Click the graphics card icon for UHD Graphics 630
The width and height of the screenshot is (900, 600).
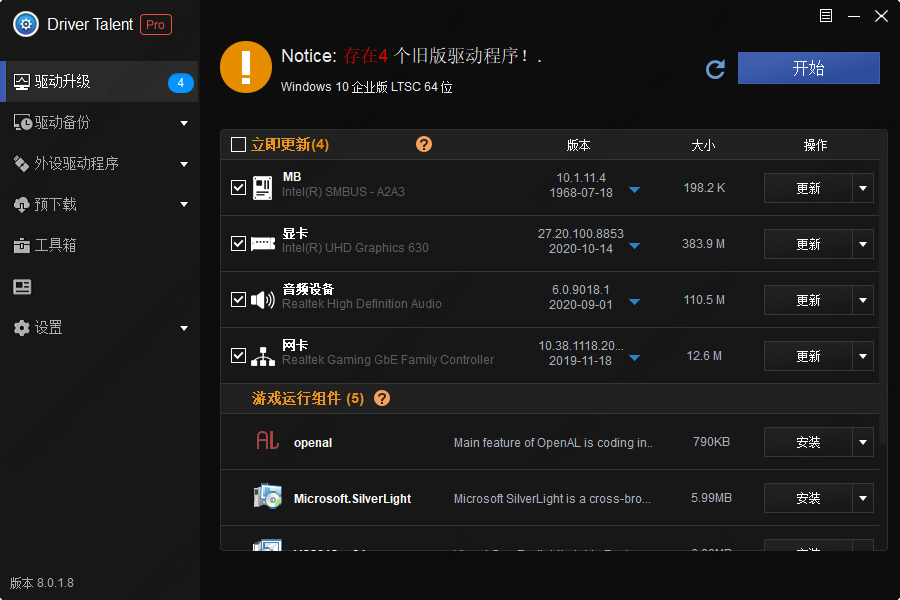pos(263,244)
